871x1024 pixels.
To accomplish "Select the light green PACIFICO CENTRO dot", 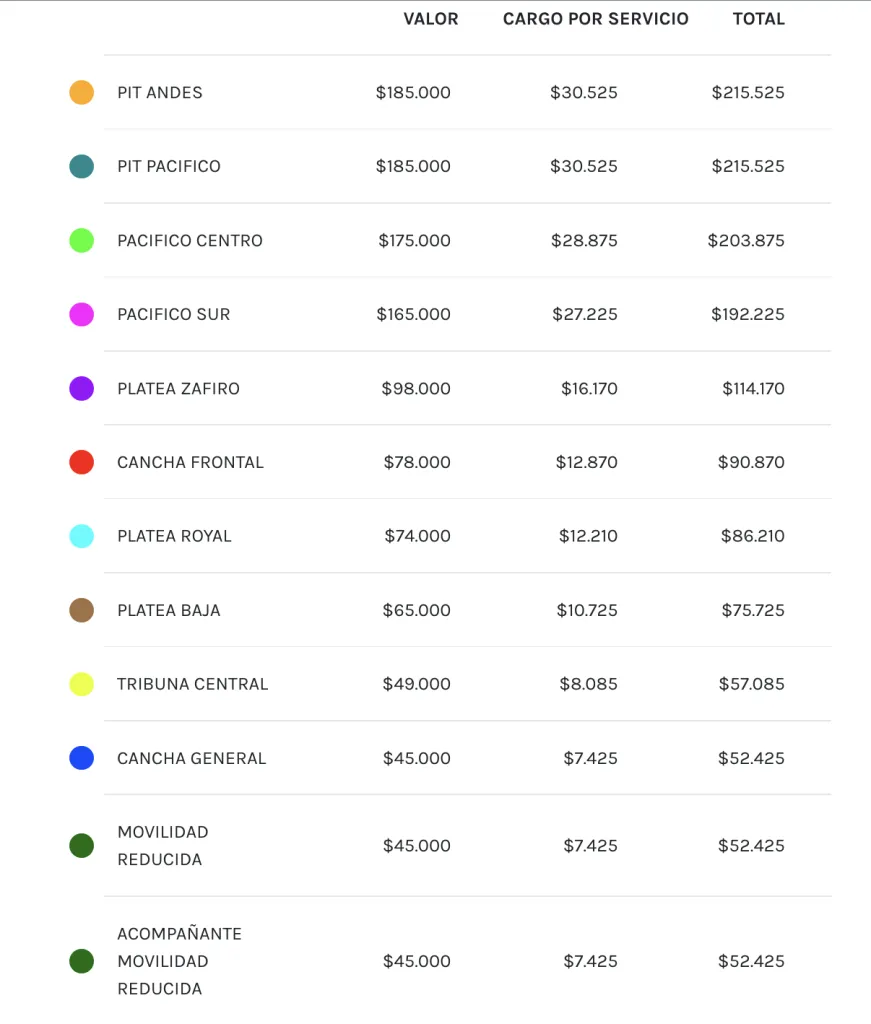I will 82,241.
